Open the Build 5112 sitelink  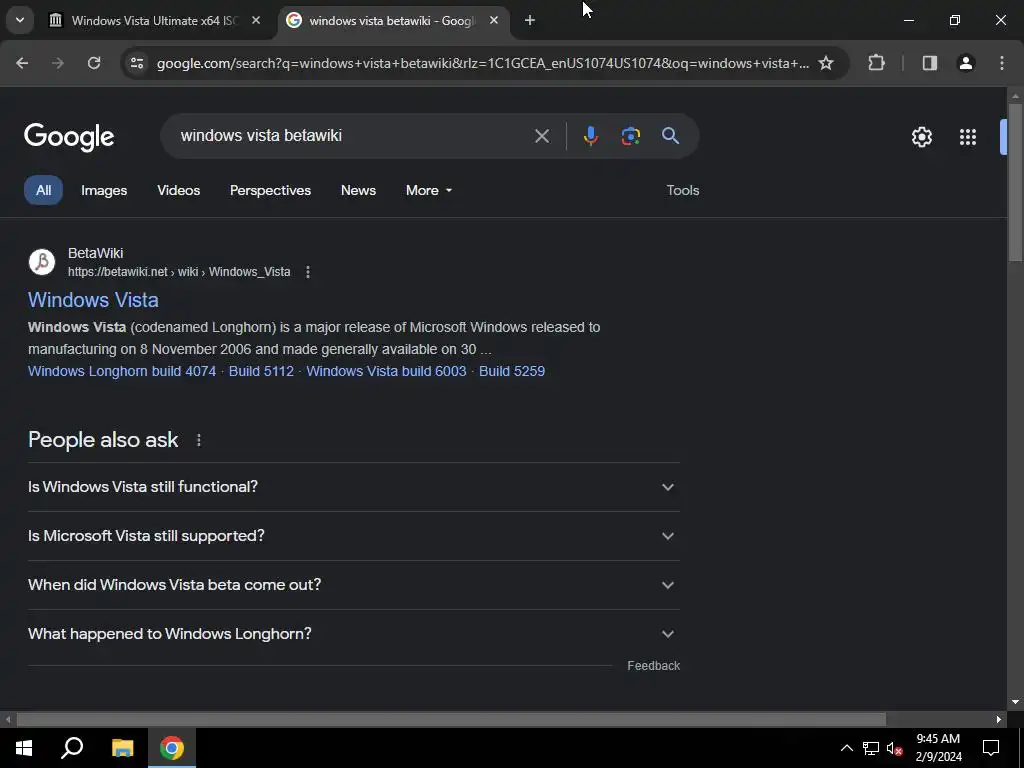click(x=261, y=371)
